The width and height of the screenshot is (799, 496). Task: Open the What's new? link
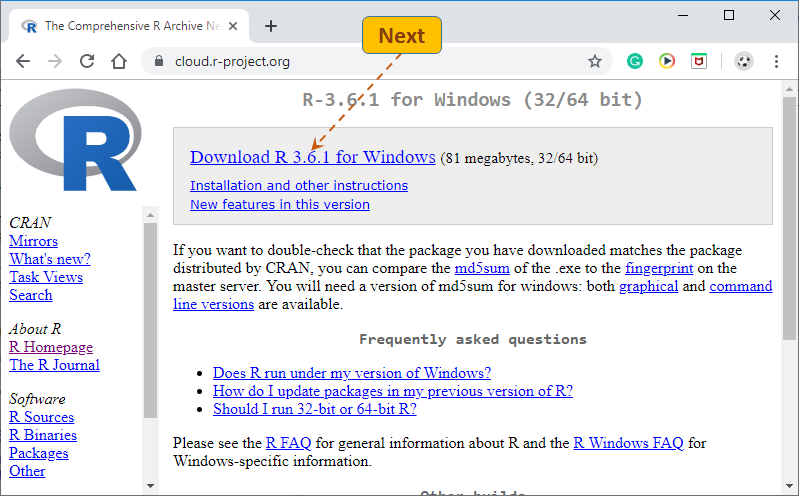[x=49, y=258]
